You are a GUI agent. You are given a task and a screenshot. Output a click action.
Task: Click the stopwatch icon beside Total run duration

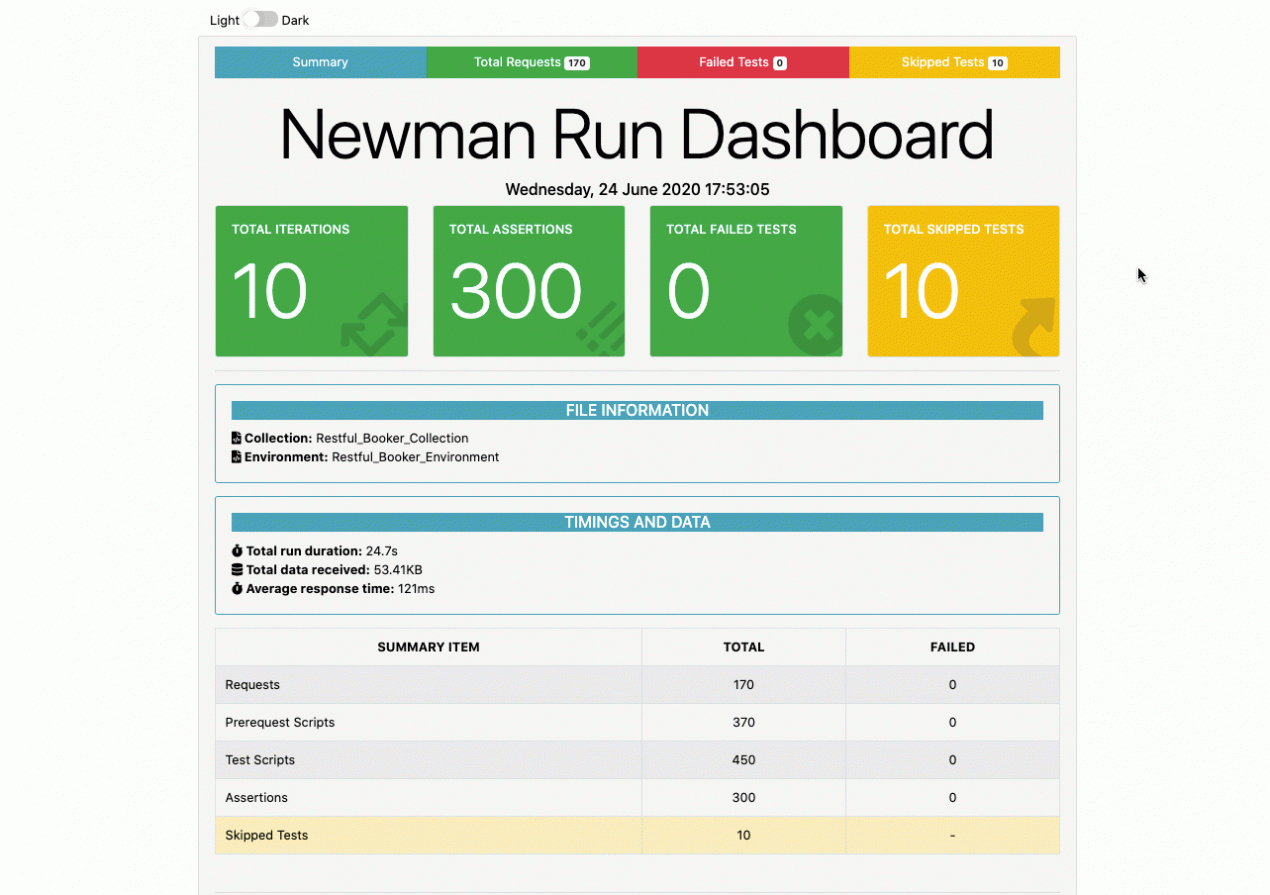pyautogui.click(x=237, y=551)
